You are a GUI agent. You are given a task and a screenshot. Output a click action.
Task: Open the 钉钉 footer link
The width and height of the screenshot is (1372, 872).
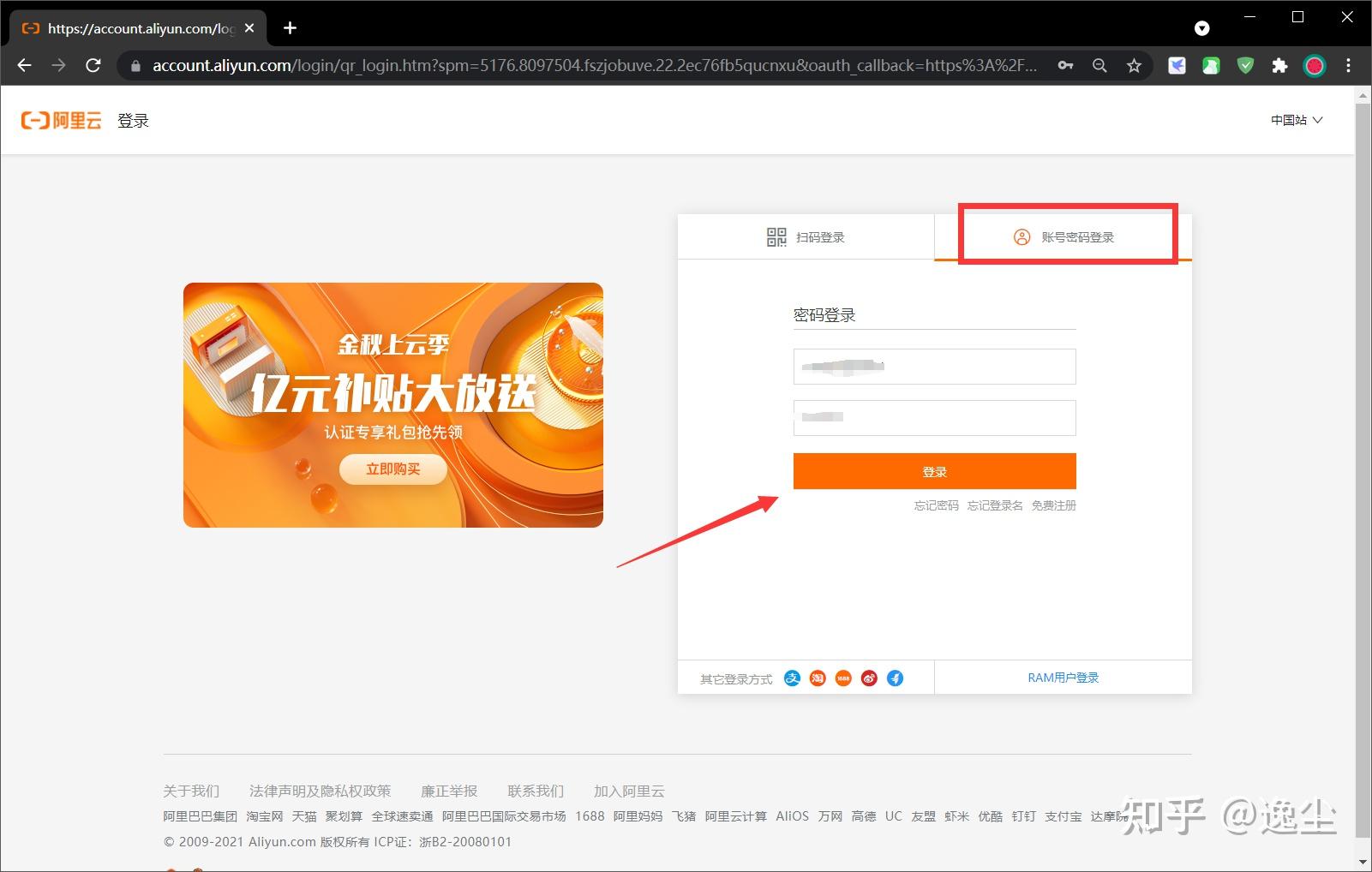click(x=1024, y=816)
